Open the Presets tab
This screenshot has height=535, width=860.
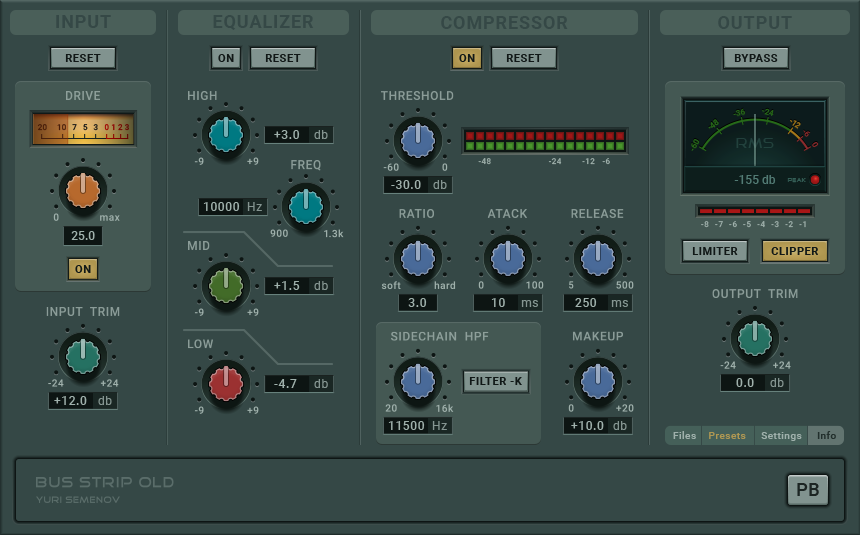(x=727, y=436)
